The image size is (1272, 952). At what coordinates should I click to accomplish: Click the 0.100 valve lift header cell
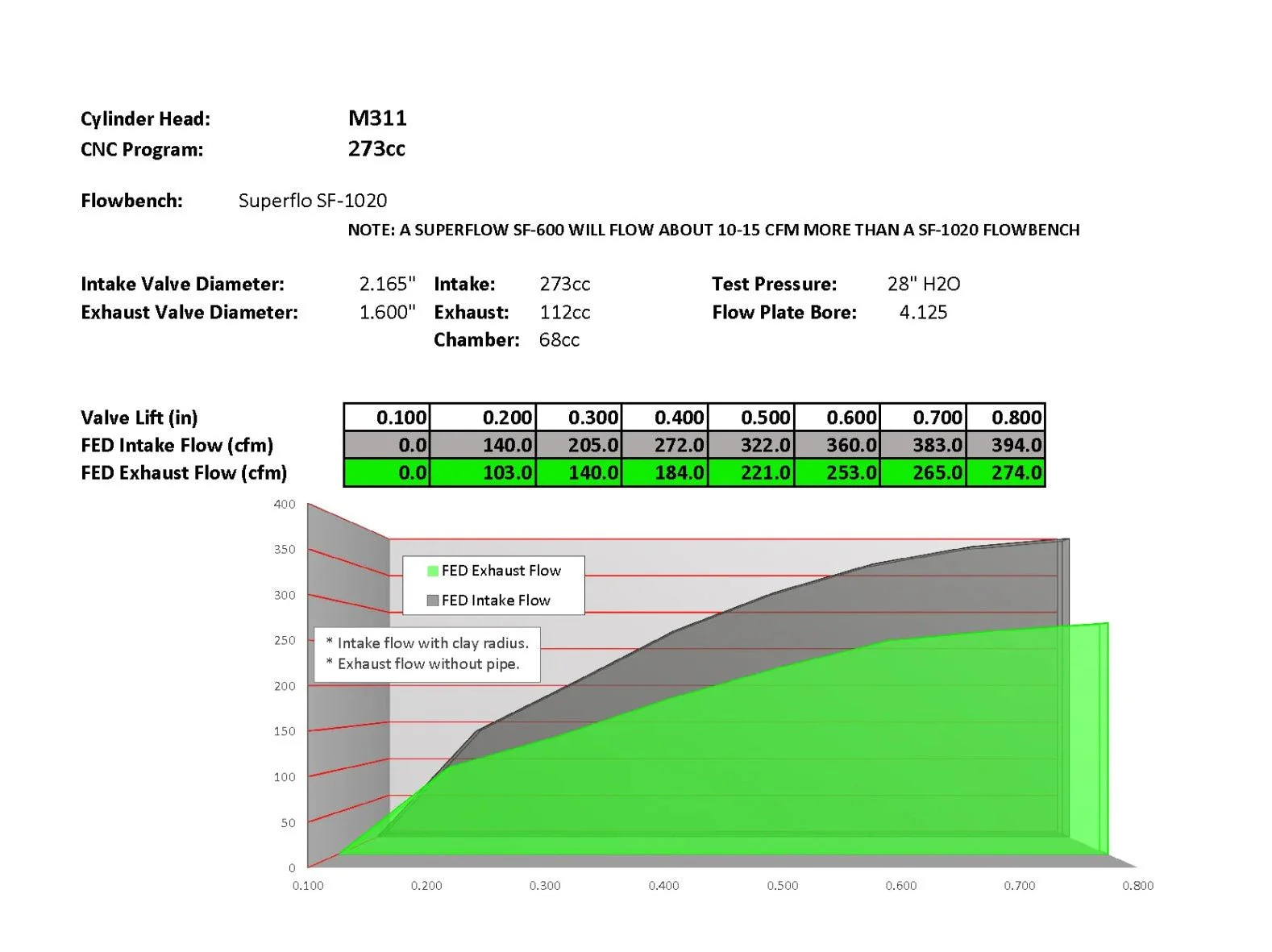coord(387,418)
